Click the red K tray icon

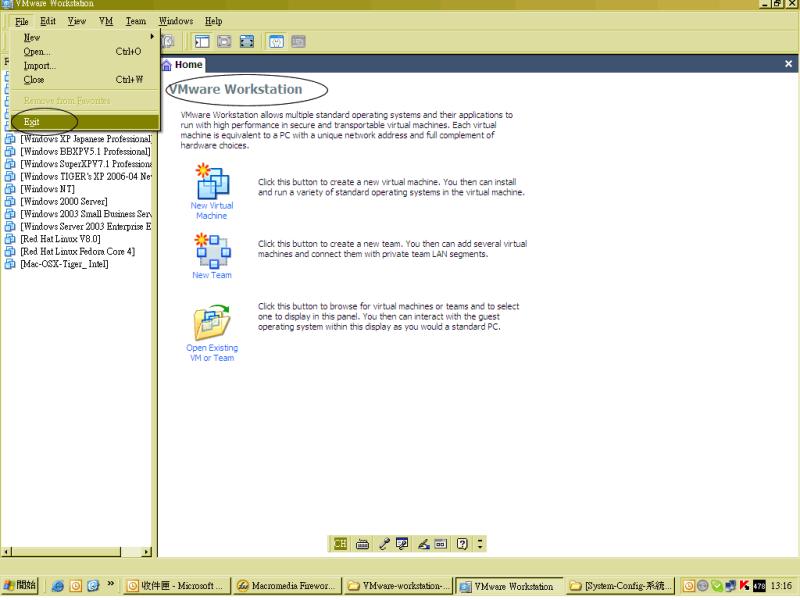point(744,586)
